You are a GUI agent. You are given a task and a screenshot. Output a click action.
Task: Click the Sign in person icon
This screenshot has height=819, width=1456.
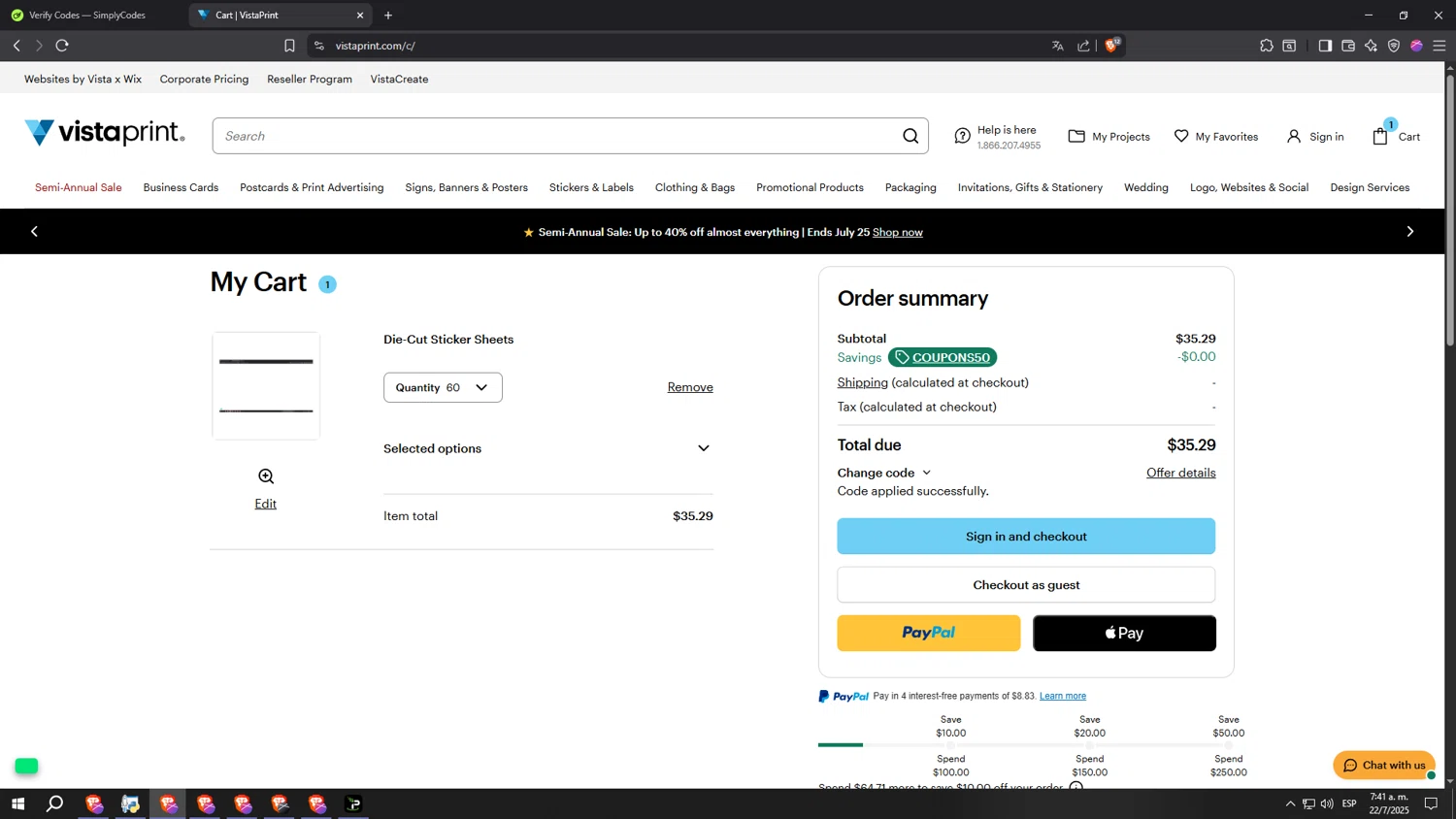[x=1293, y=137]
